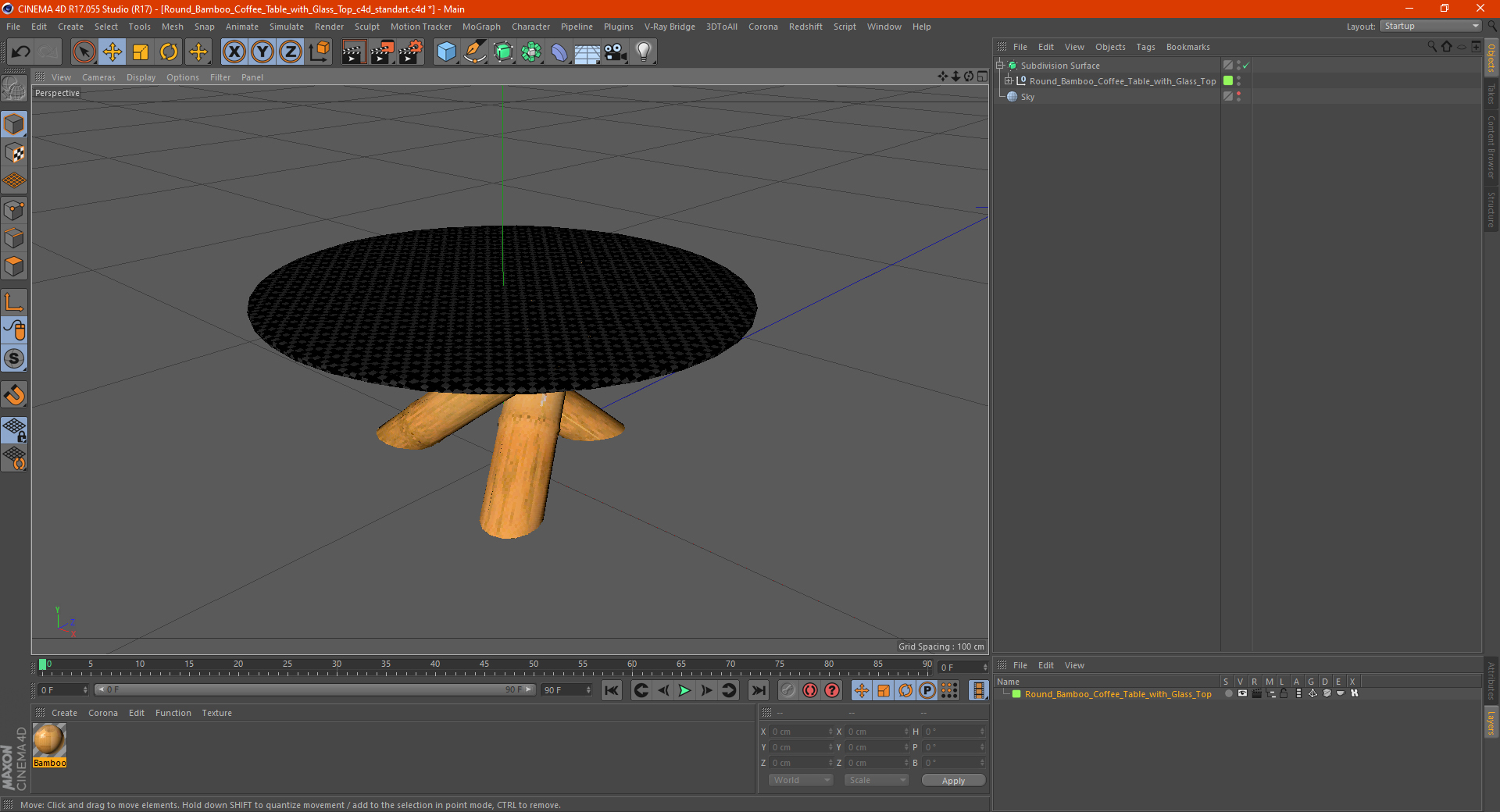
Task: Switch to the Content Browser side tab
Action: point(1491,147)
